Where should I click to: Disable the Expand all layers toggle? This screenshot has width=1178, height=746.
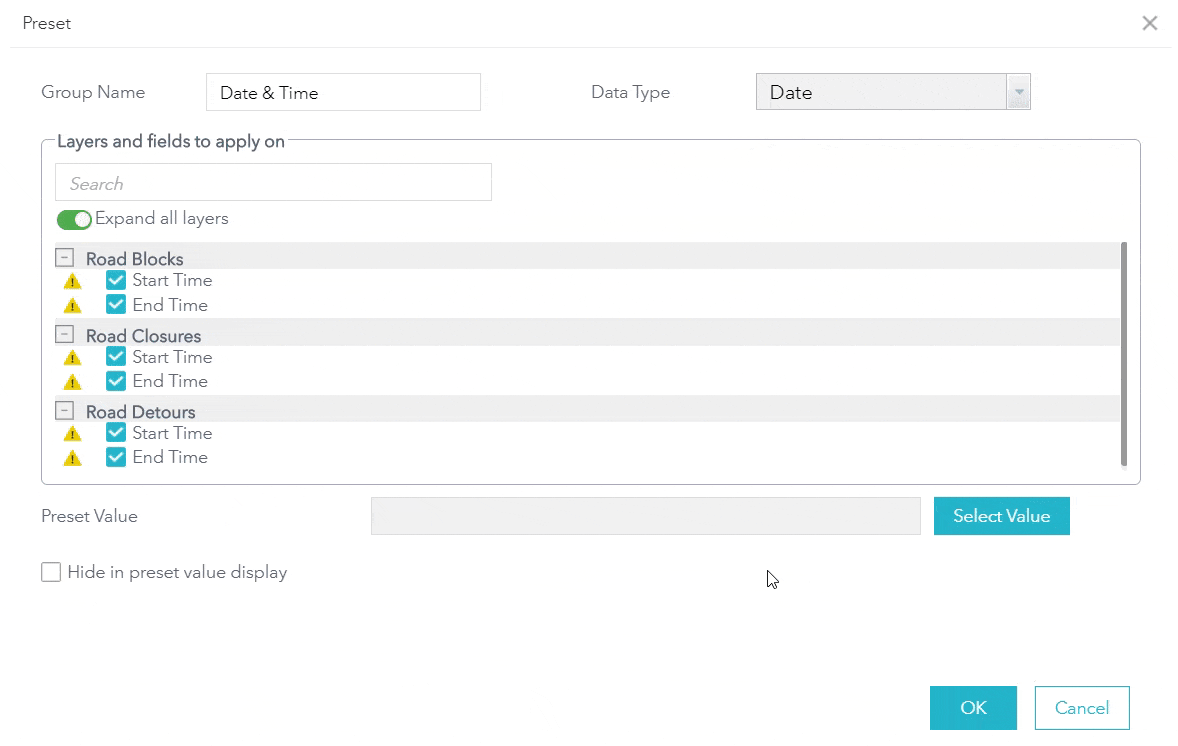pyautogui.click(x=74, y=219)
